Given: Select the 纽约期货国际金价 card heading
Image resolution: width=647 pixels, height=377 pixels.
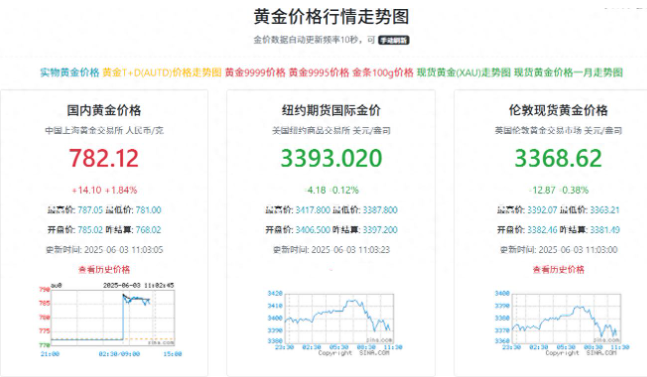Looking at the screenshot, I should [331, 110].
